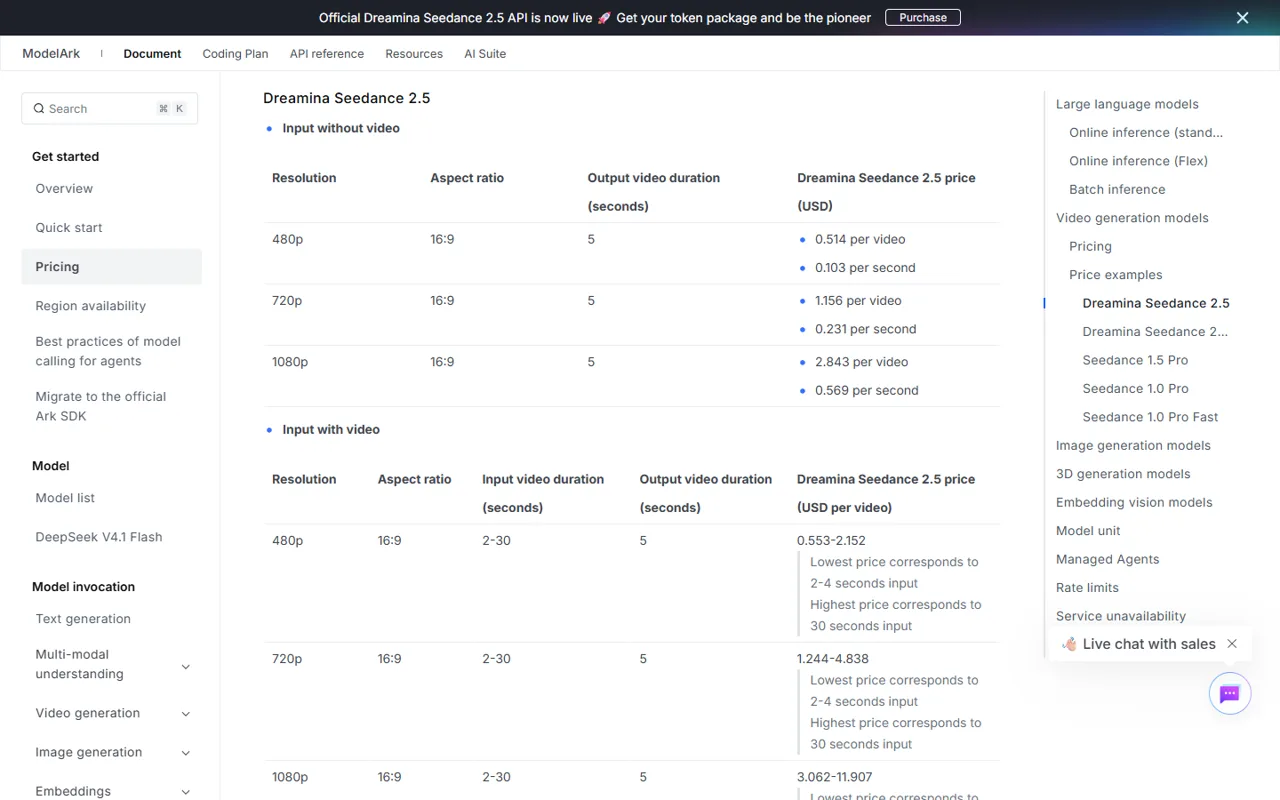Click the search magnifier icon

pos(39,109)
